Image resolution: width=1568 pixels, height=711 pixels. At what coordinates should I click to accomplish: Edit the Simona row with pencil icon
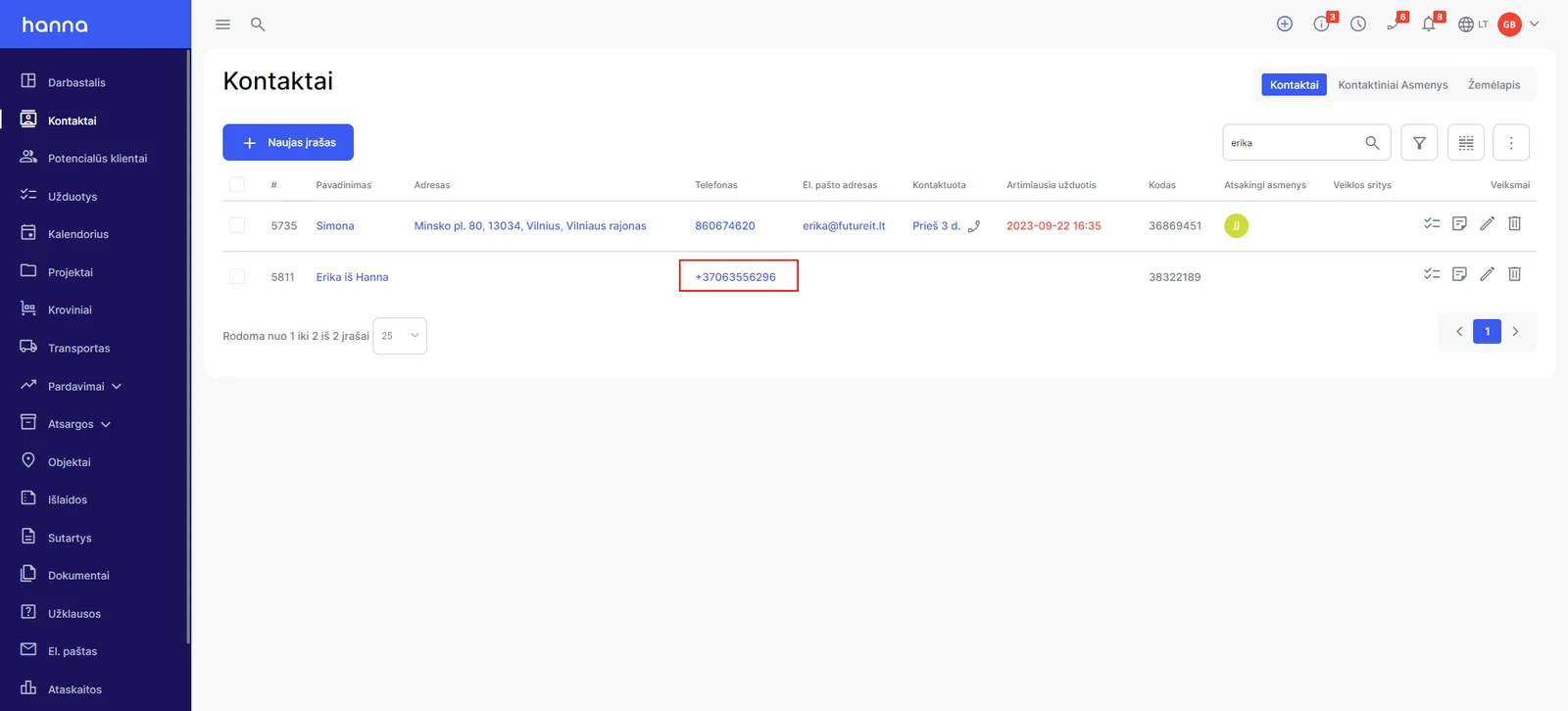(1487, 224)
